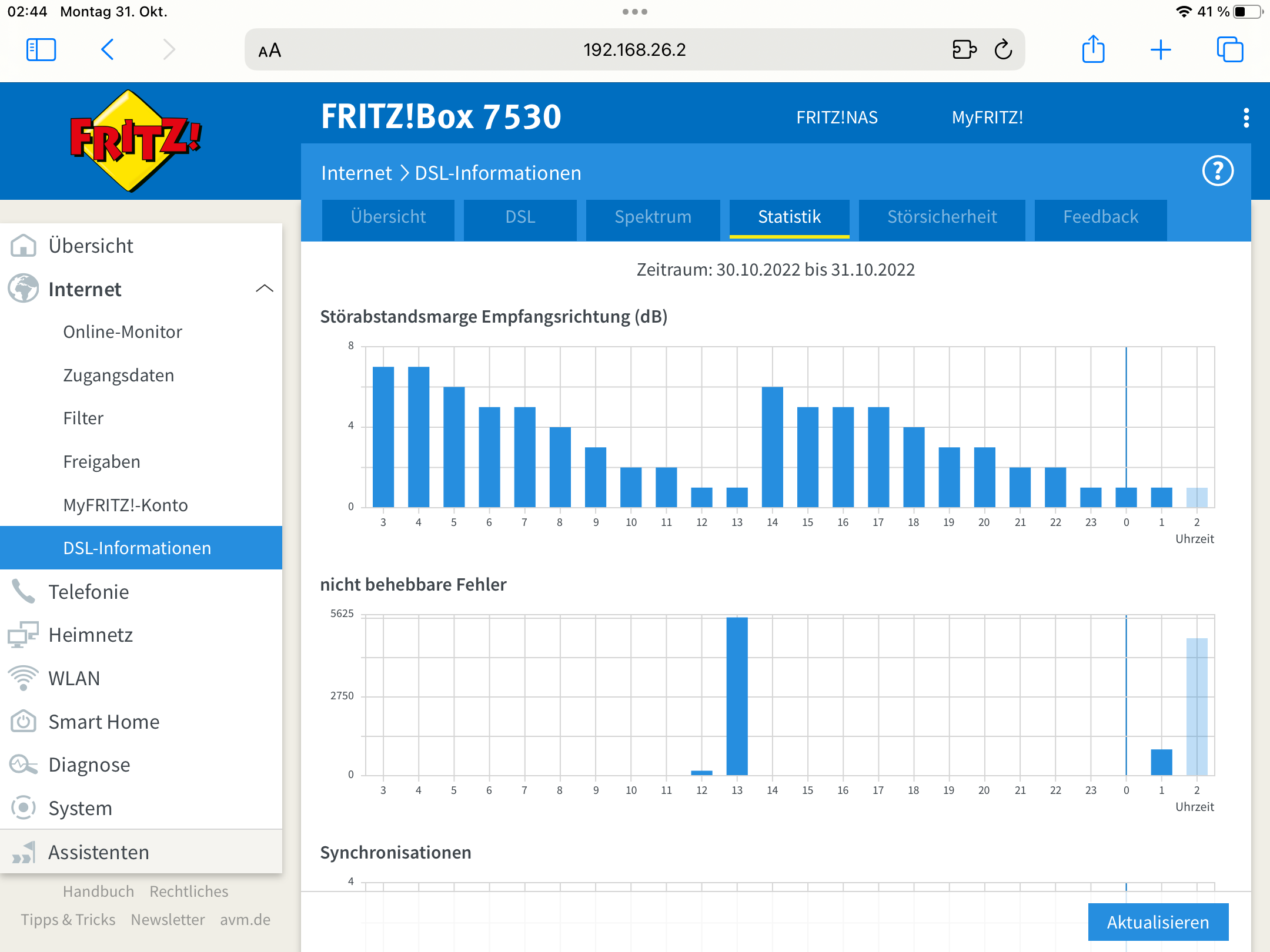Image resolution: width=1270 pixels, height=952 pixels.
Task: Open the three-dot options menu
Action: pyautogui.click(x=1246, y=118)
